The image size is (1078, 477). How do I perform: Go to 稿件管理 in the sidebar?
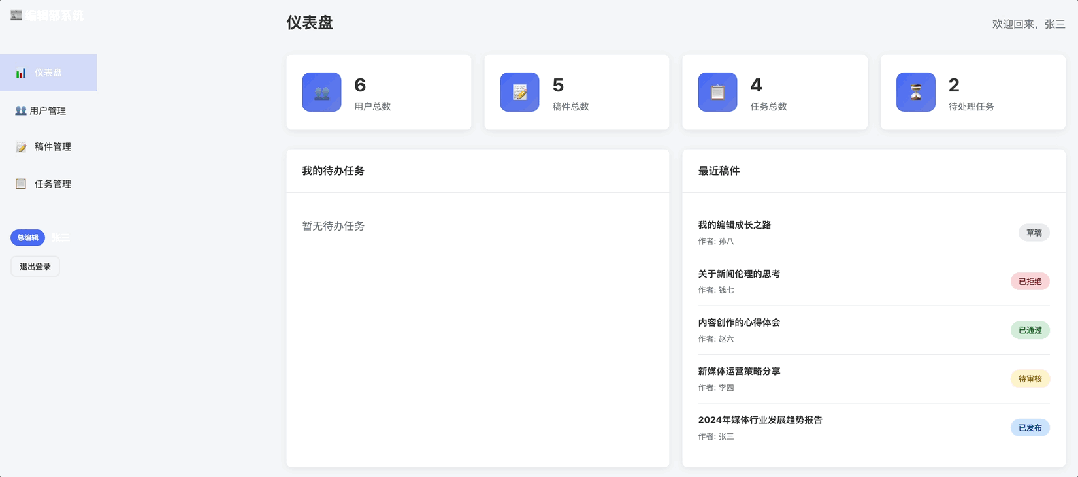click(52, 147)
